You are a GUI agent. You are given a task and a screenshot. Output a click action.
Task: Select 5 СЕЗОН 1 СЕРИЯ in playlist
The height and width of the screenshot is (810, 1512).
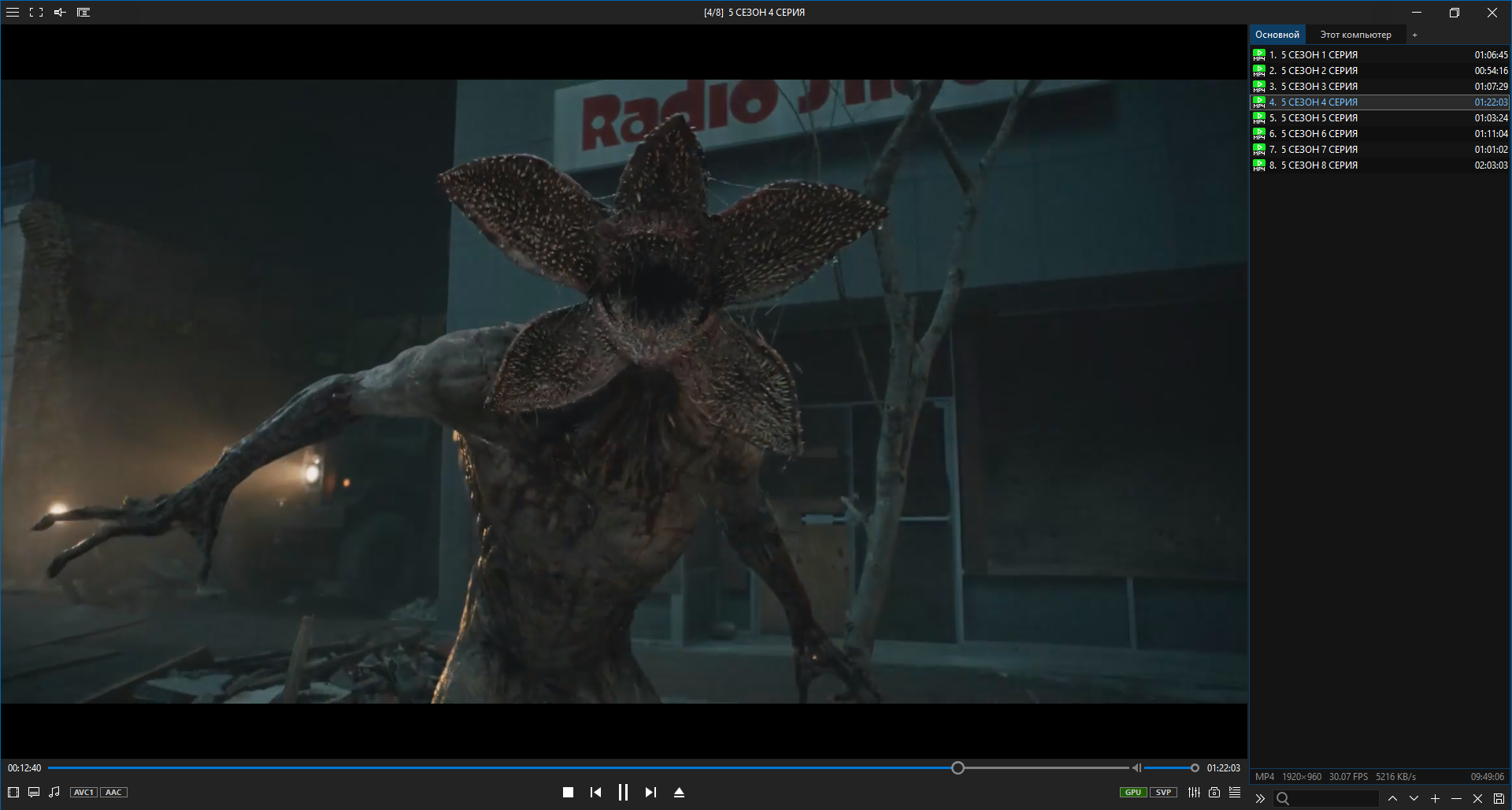(x=1380, y=55)
